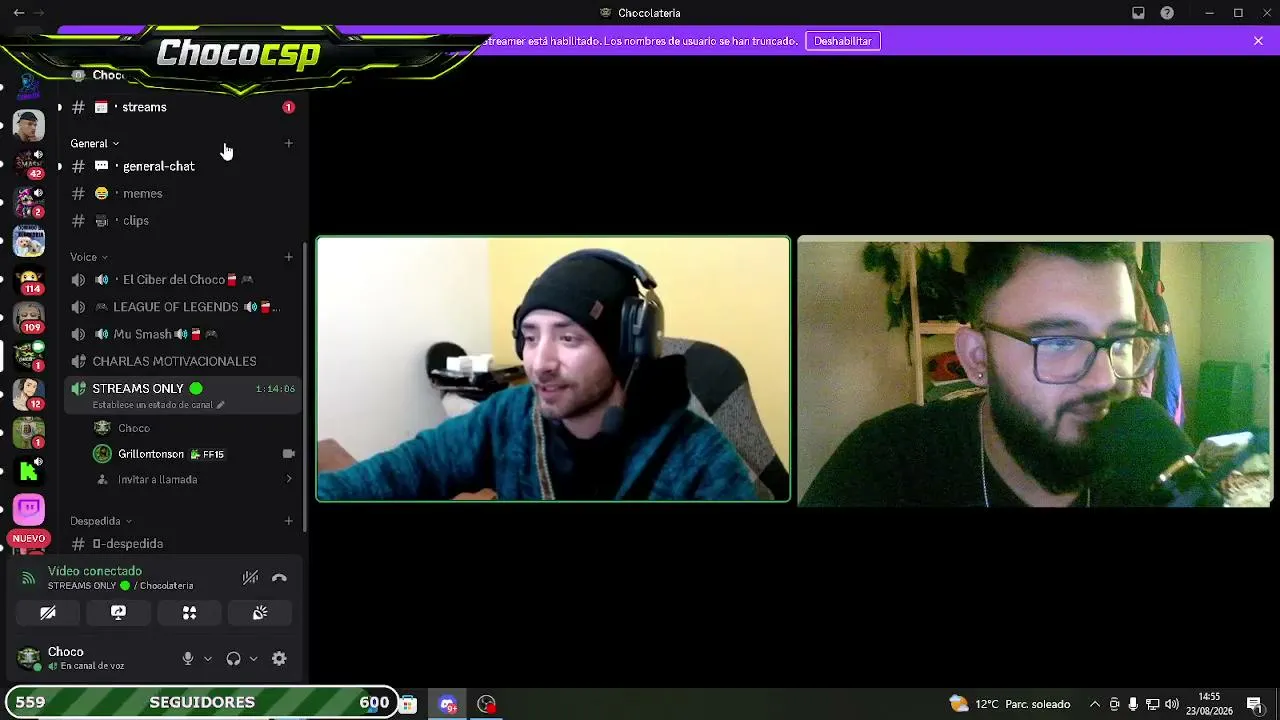Open the soundboard
This screenshot has height=720, width=1280.
pyautogui.click(x=260, y=613)
